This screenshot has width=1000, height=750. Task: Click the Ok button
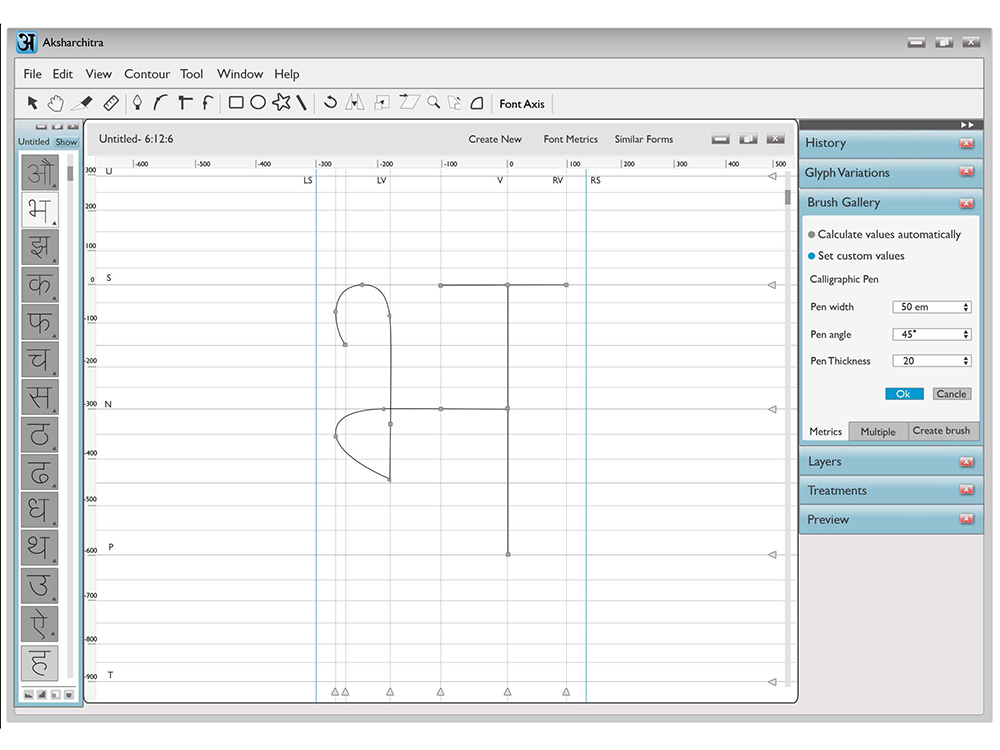coord(904,394)
